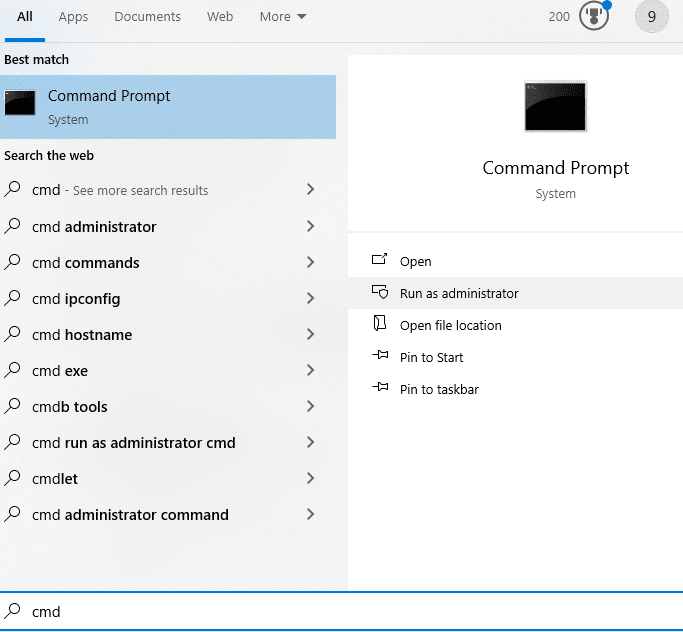Choose the cmd commands web suggestion

pyautogui.click(x=86, y=263)
